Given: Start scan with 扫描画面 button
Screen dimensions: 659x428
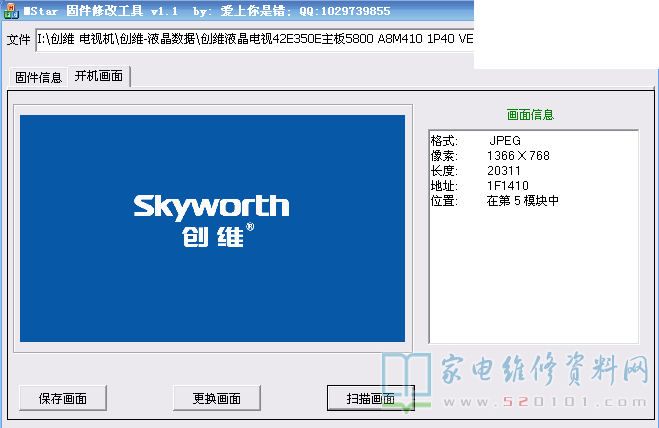Looking at the screenshot, I should [370, 398].
